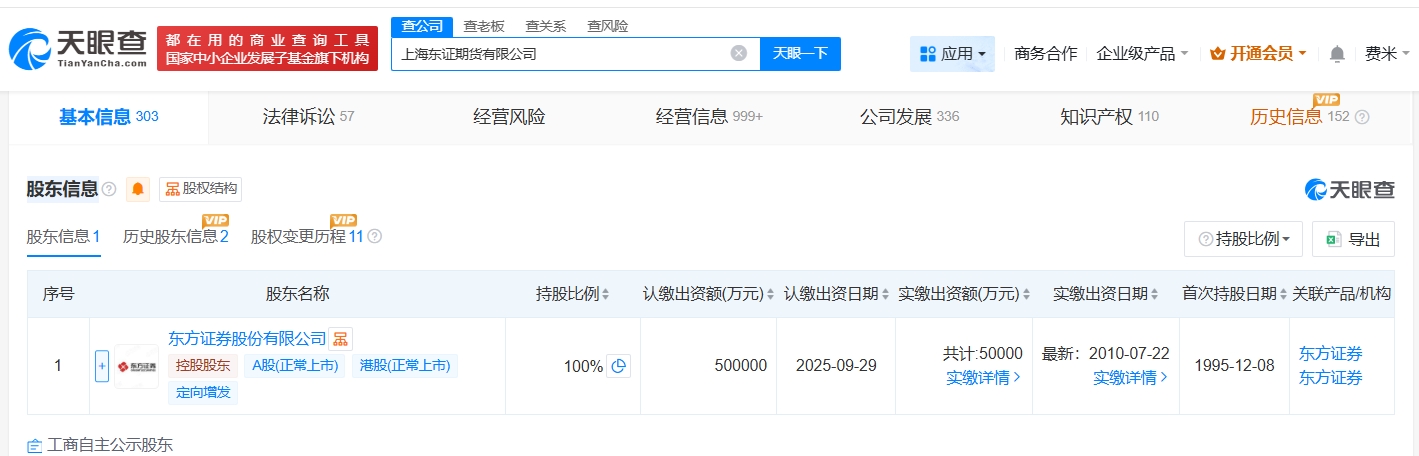Click the 导出 export button
The image size is (1419, 456).
pos(1353,239)
